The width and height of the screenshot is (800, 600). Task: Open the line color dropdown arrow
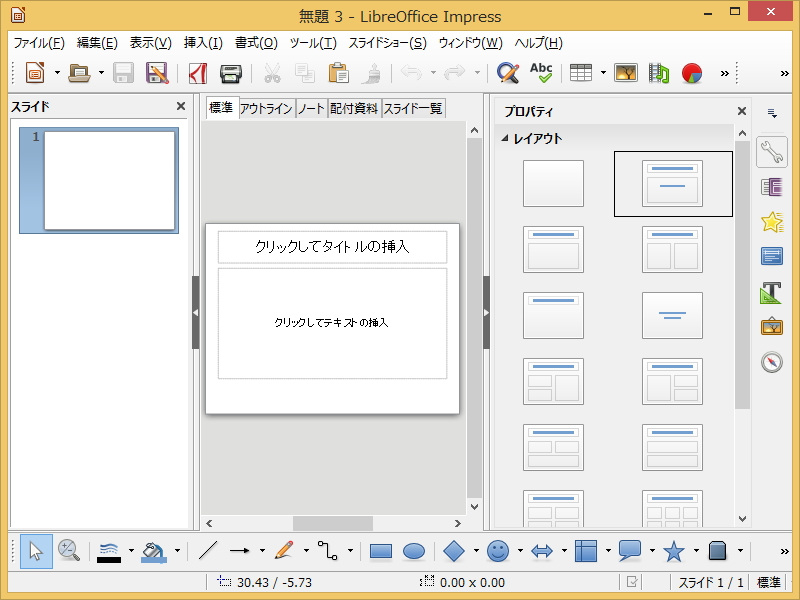(x=131, y=551)
